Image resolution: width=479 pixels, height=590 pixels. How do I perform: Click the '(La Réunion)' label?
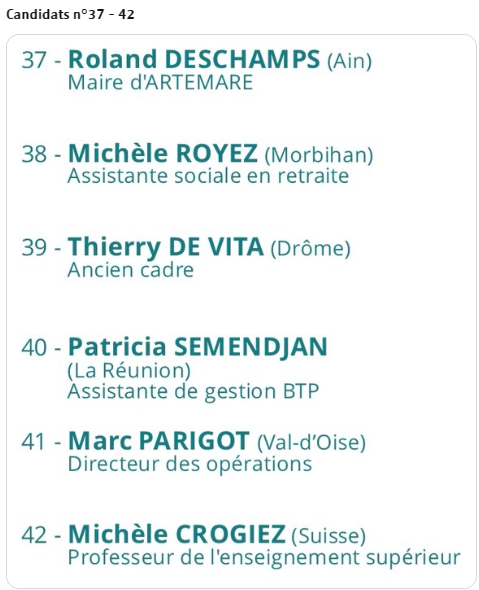pyautogui.click(x=129, y=370)
